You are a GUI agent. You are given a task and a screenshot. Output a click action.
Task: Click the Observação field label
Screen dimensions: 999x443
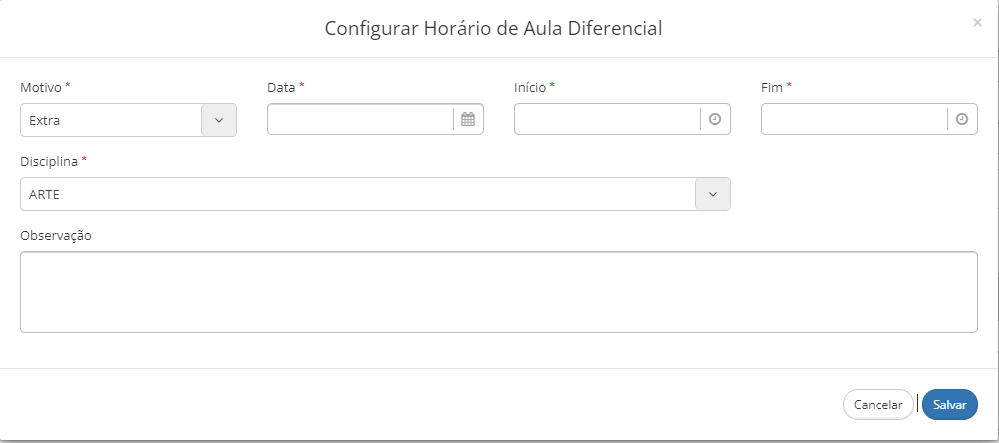tap(56, 236)
